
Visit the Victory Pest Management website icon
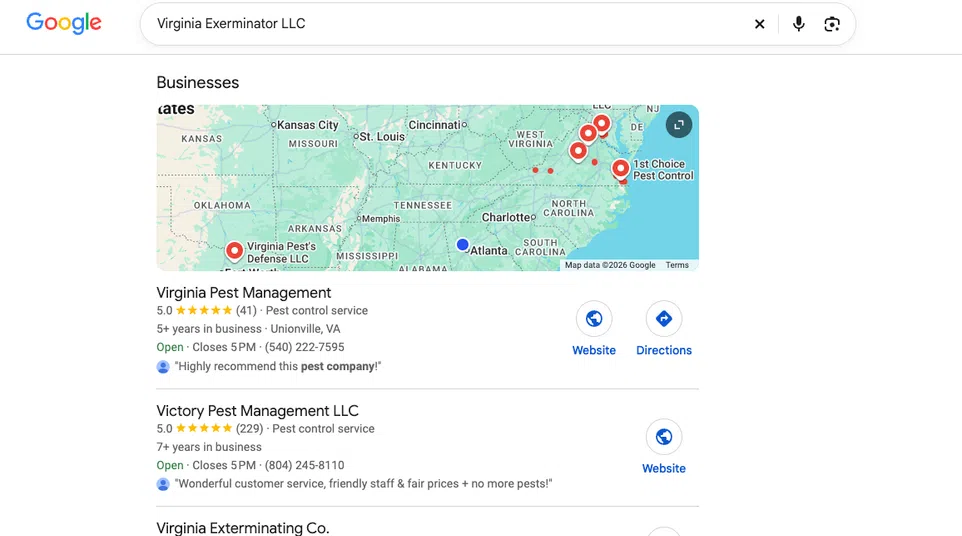tap(664, 437)
